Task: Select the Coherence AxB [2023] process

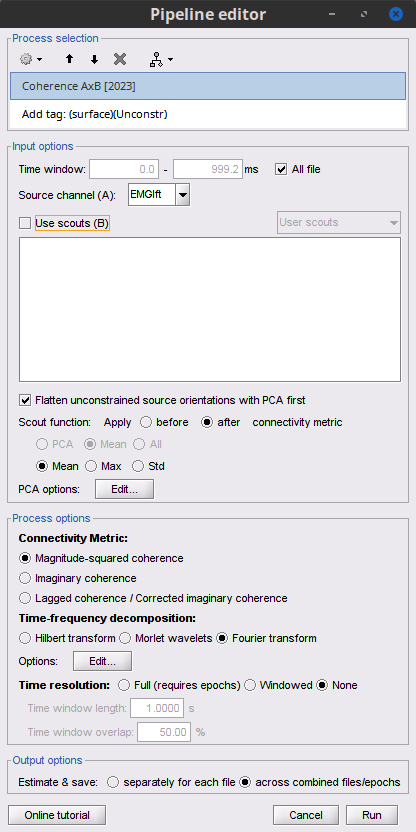Action: [208, 86]
